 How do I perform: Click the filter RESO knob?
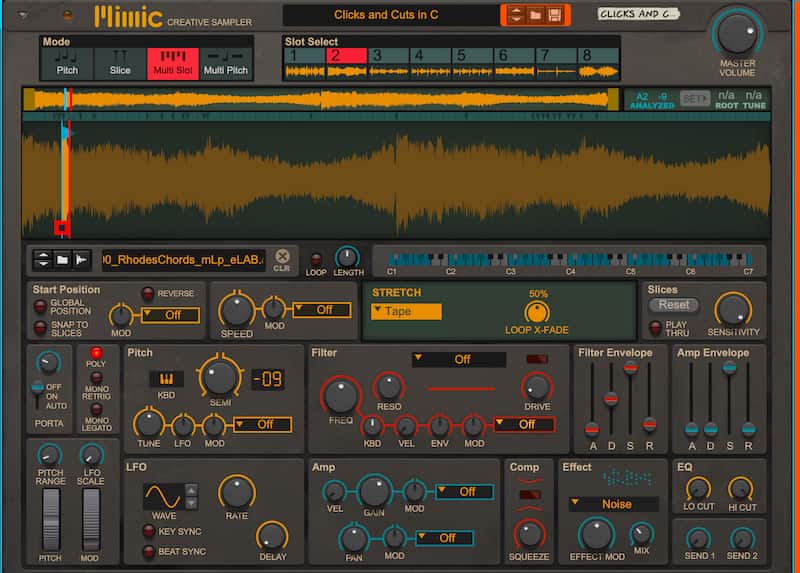point(389,388)
